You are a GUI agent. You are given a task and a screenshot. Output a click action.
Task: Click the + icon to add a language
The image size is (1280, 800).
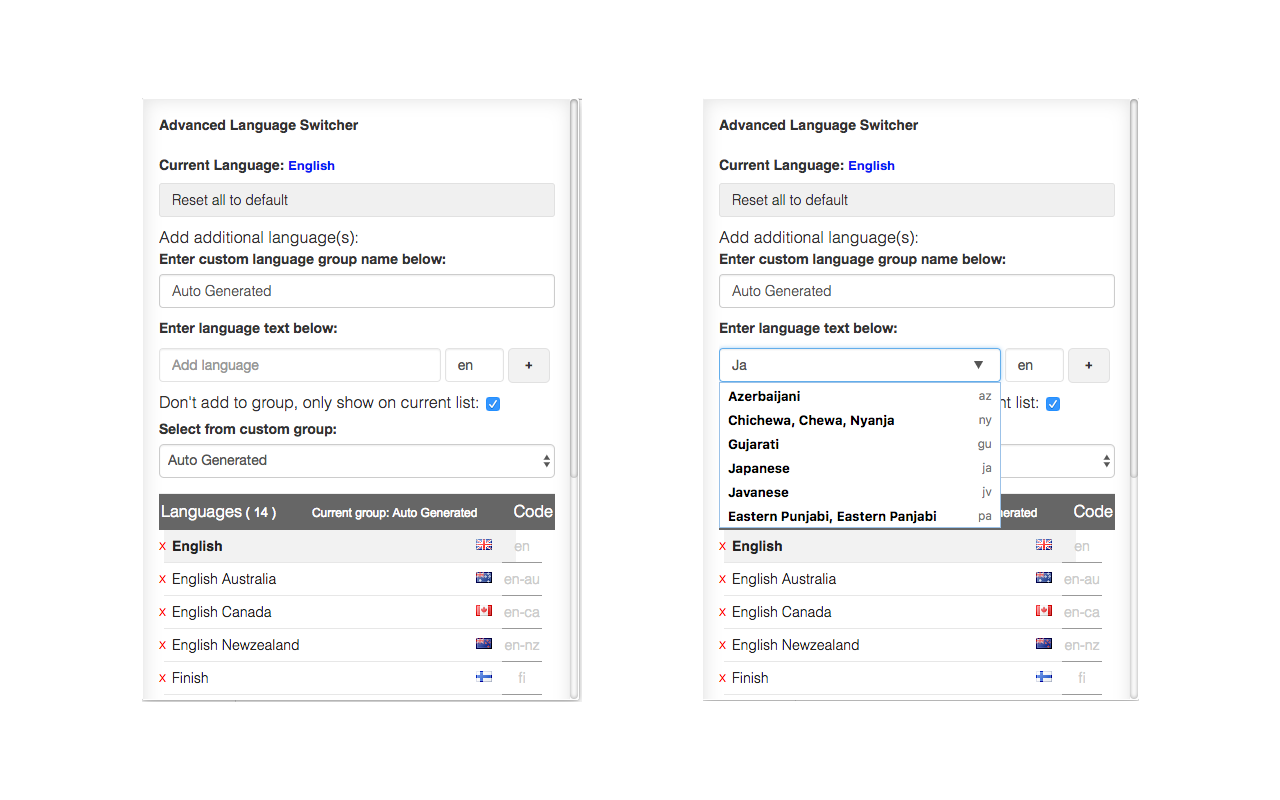[x=529, y=365]
